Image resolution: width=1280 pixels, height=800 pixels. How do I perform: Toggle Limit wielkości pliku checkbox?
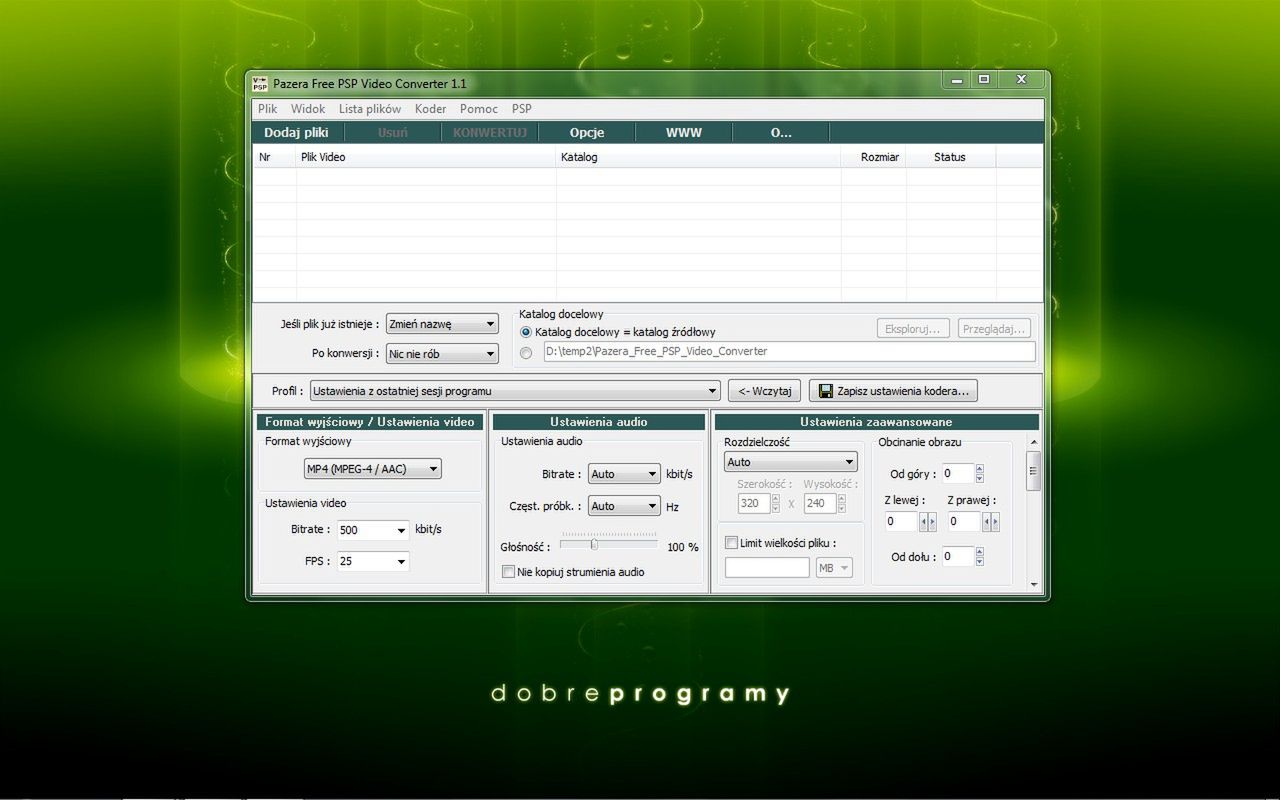(x=731, y=543)
